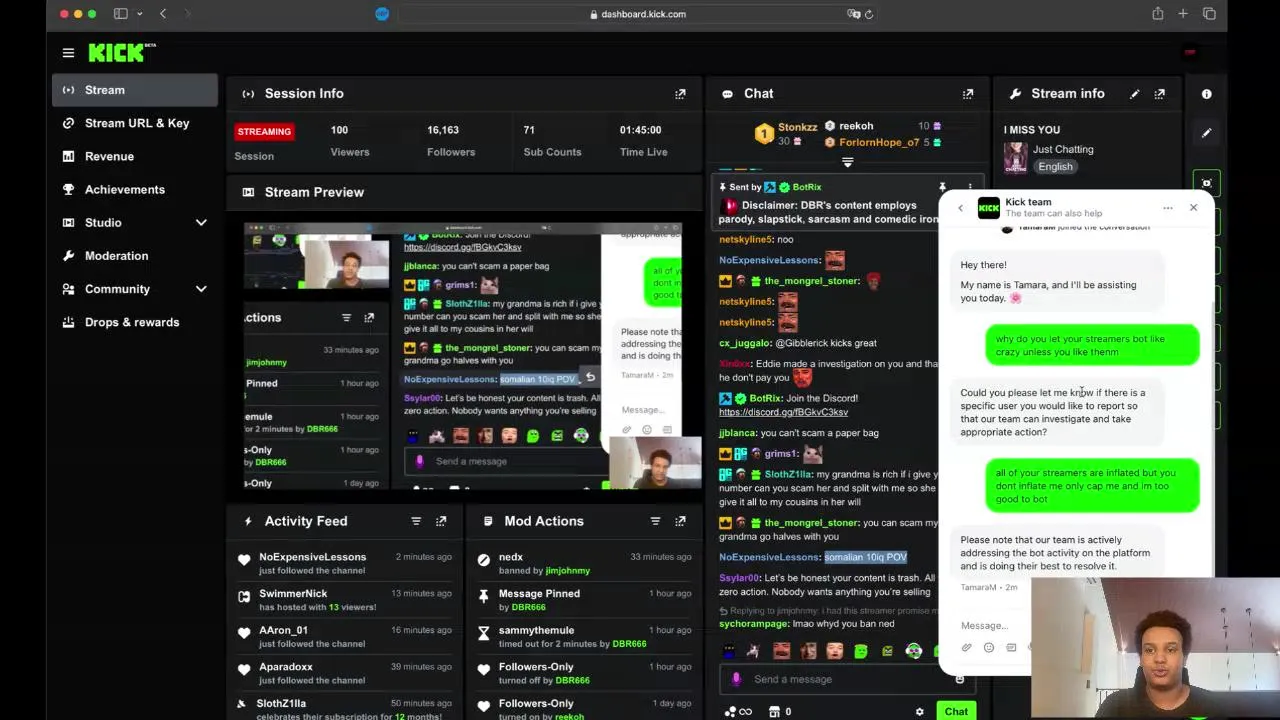Image resolution: width=1280 pixels, height=720 pixels.
Task: Click sammythemule timeout entry in Mod Actions
Action: coord(586,637)
